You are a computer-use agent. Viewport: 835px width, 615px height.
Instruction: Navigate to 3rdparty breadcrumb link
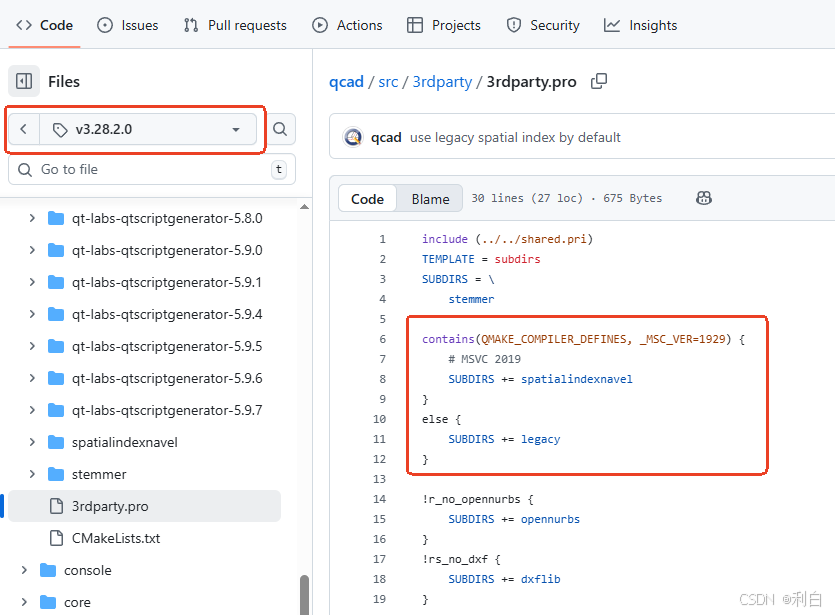click(443, 81)
